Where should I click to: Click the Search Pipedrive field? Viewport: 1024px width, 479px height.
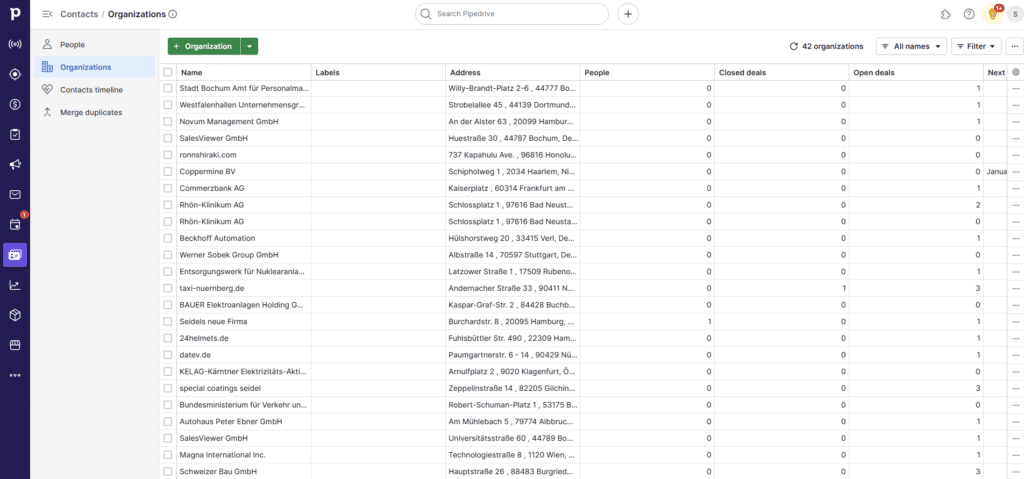(512, 14)
